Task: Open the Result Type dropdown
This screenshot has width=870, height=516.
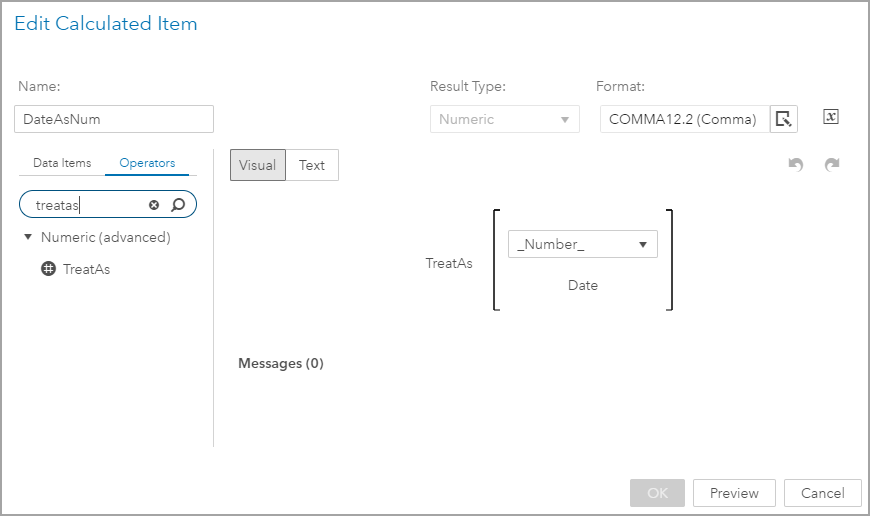Action: tap(505, 119)
